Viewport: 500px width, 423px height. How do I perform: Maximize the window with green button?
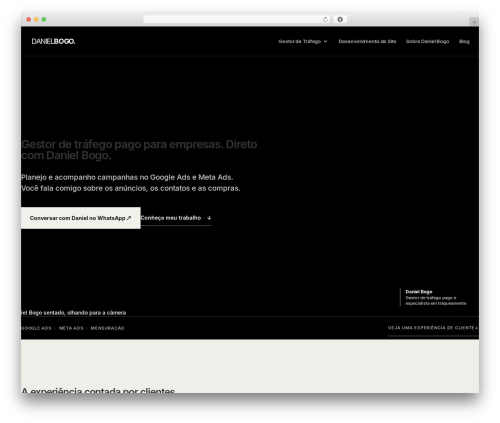click(x=44, y=19)
